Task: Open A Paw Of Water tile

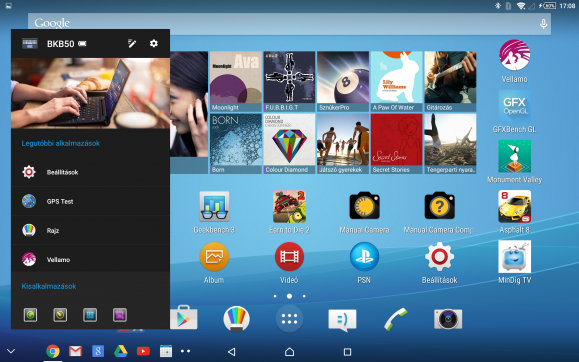Action: pos(397,81)
